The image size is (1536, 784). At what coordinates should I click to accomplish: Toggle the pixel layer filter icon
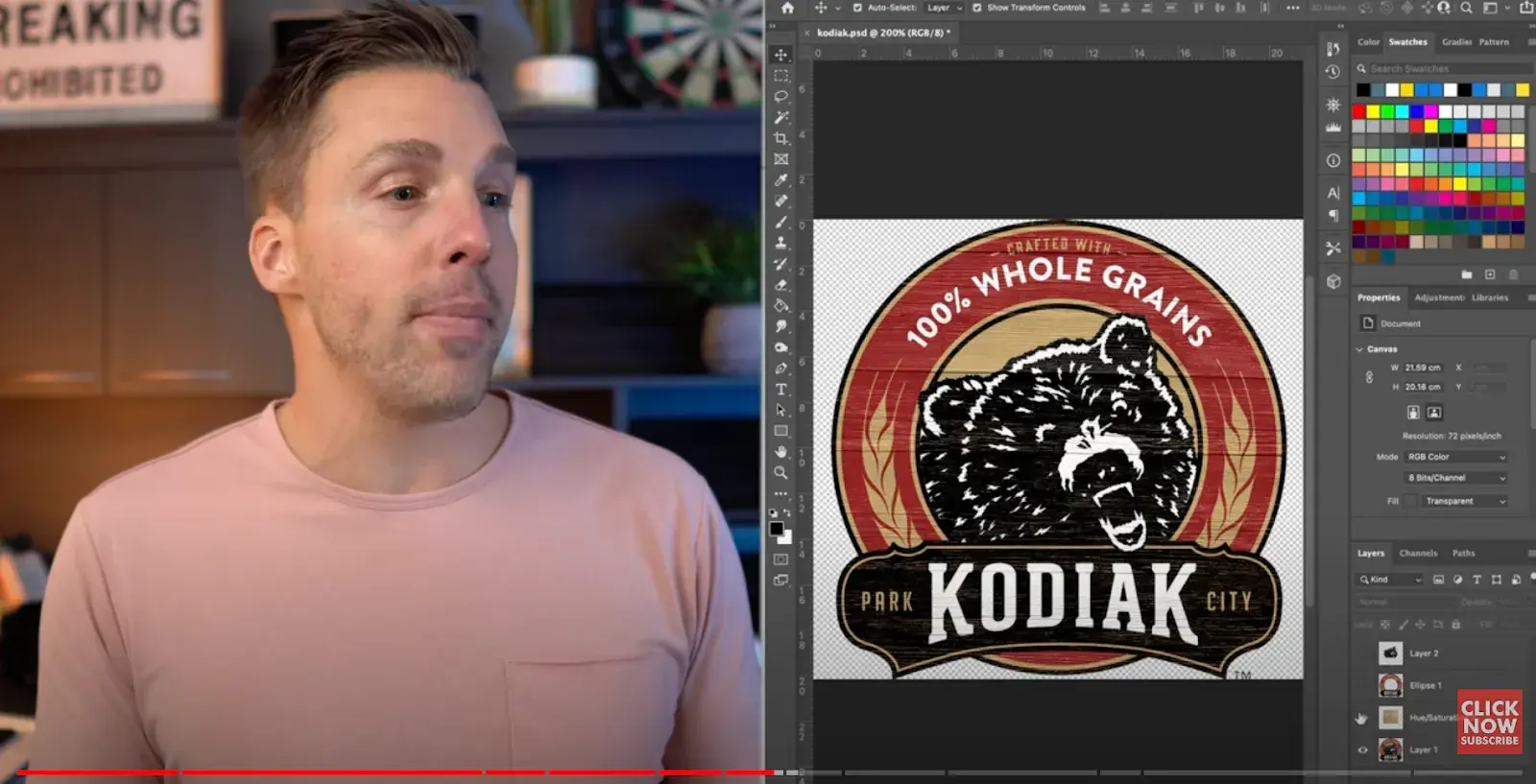click(1438, 580)
